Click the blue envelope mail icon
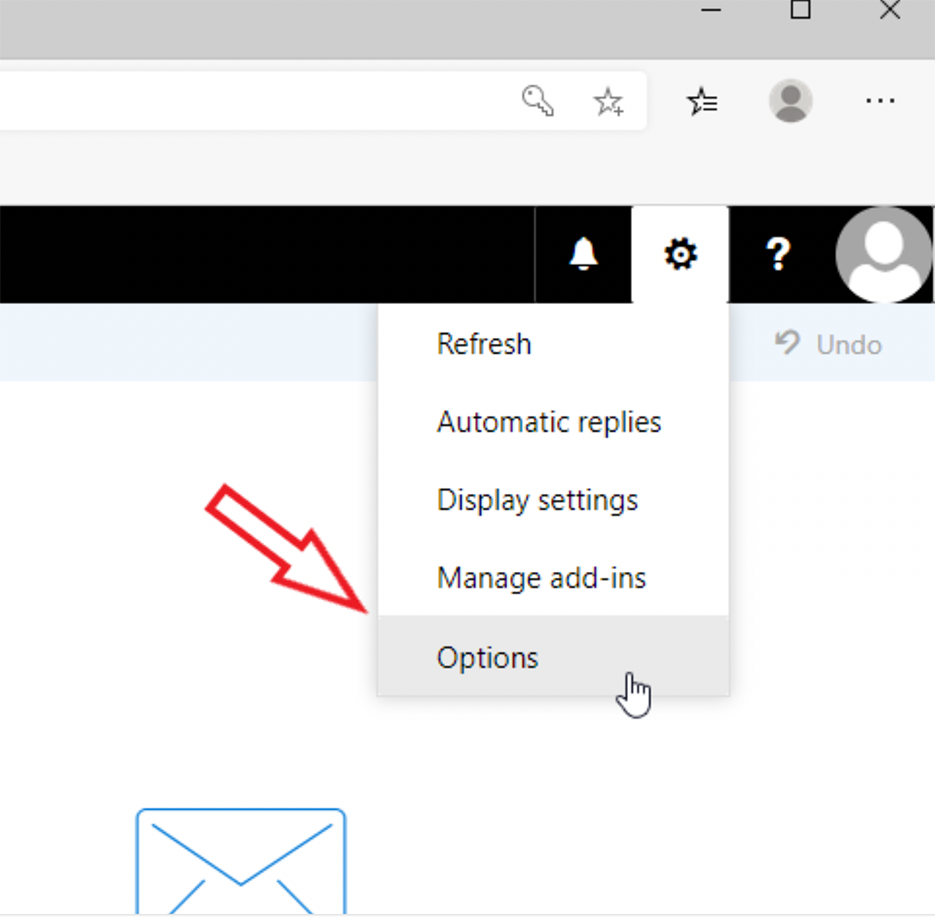Viewport: 935px width, 917px height. click(240, 860)
